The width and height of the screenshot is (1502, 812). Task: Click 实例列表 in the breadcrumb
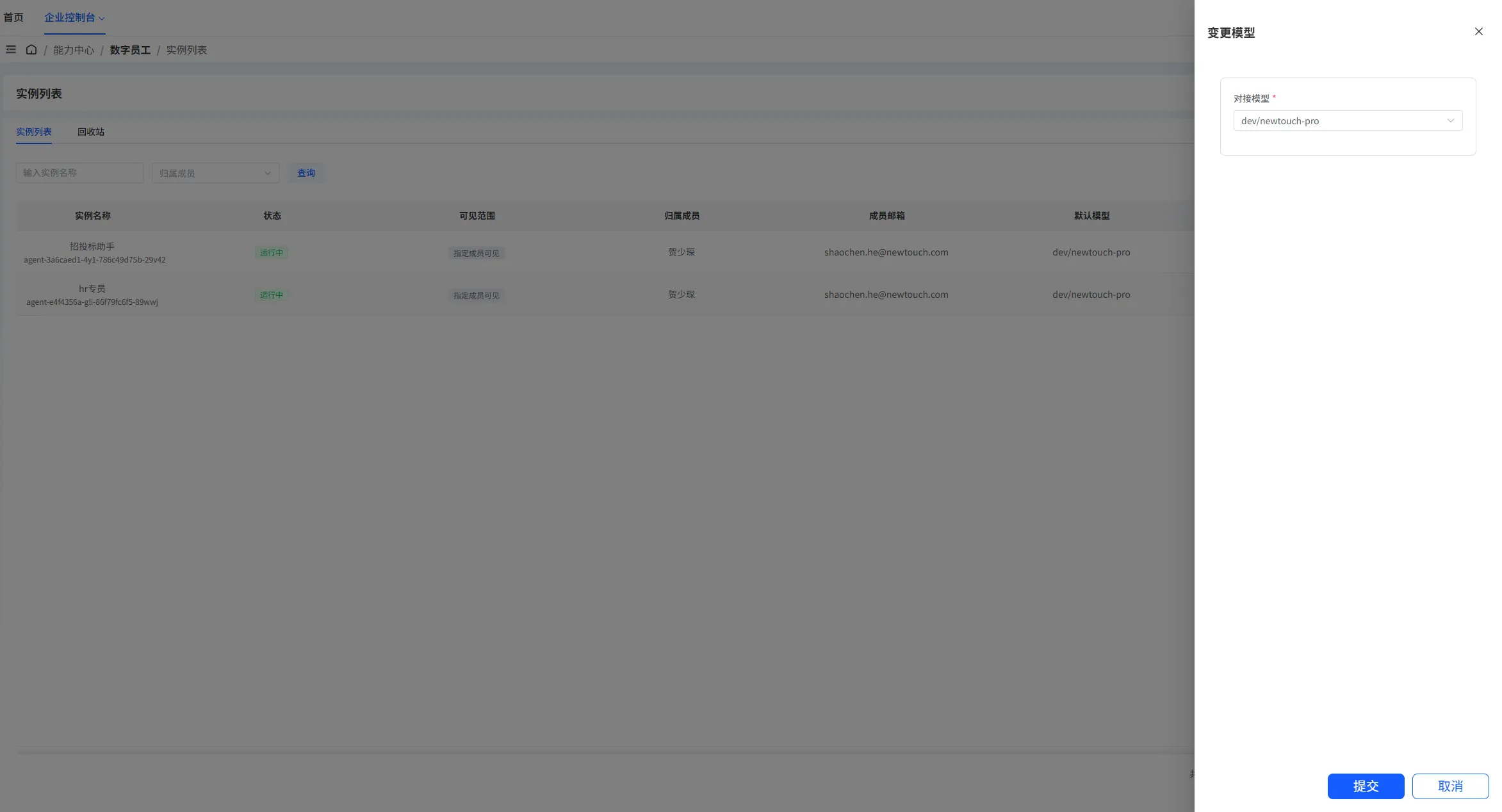186,50
